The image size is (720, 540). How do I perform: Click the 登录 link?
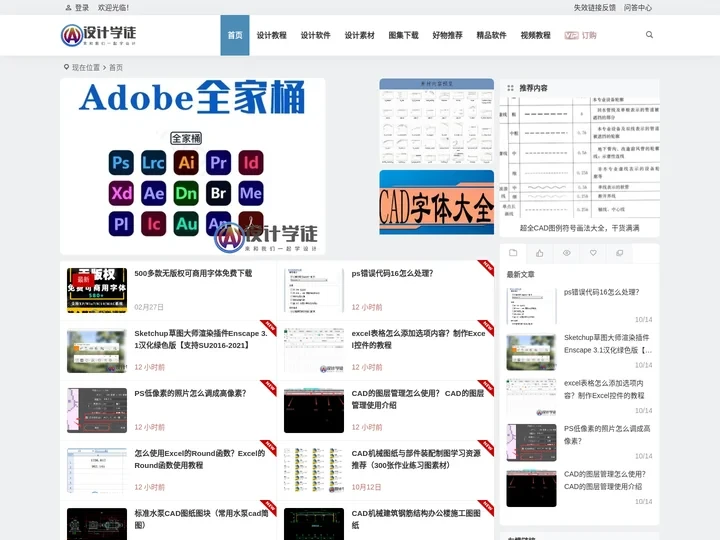tap(82, 8)
